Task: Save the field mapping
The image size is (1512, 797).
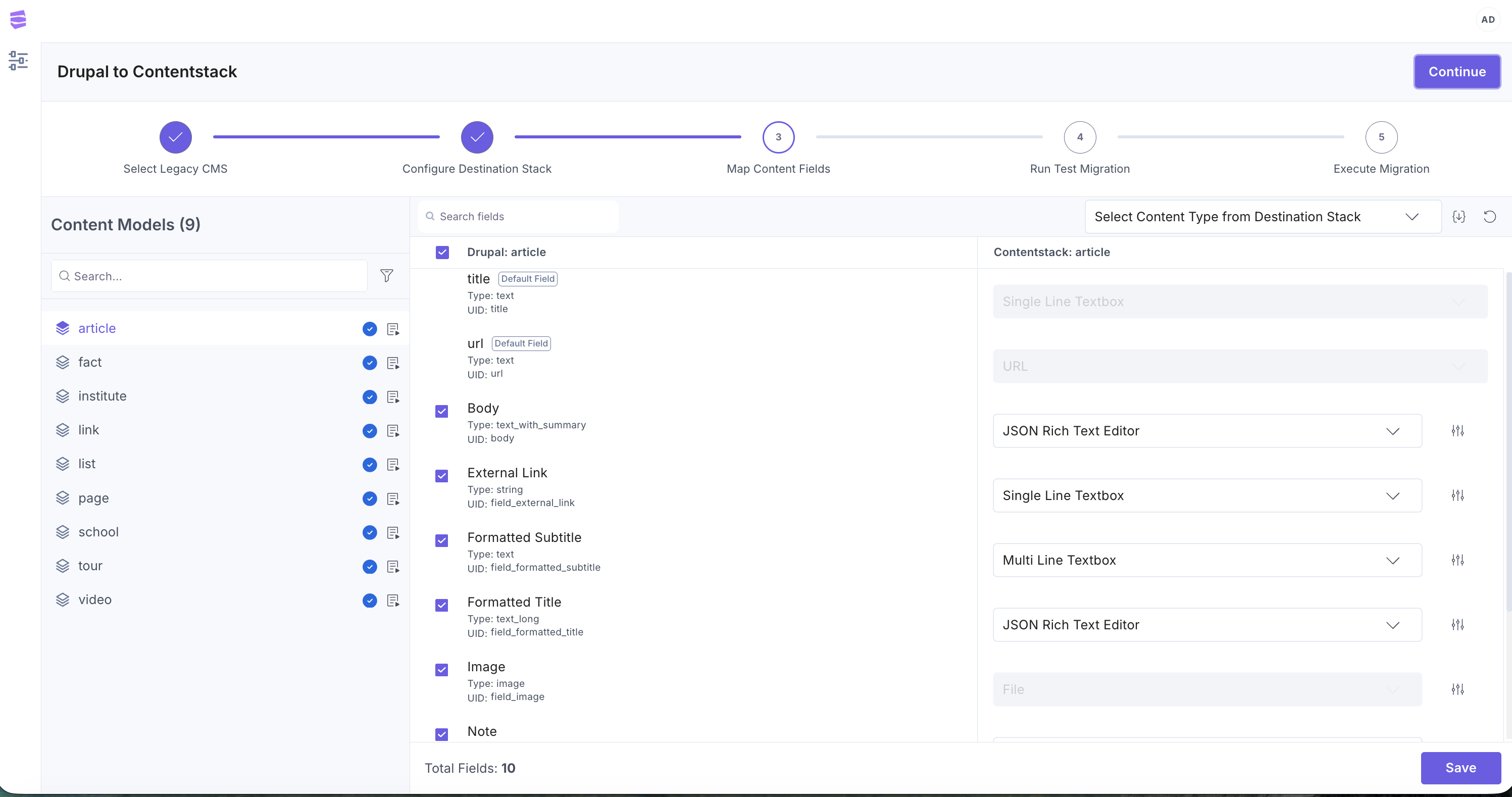Action: (1460, 768)
